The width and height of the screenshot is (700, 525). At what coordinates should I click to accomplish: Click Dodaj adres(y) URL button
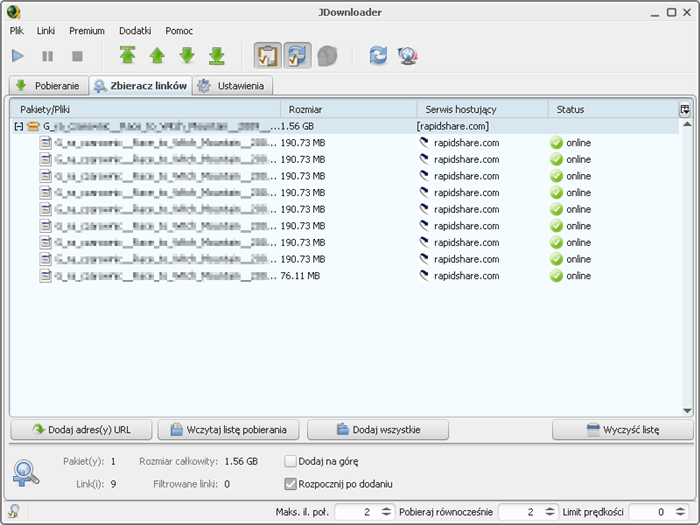coord(81,429)
